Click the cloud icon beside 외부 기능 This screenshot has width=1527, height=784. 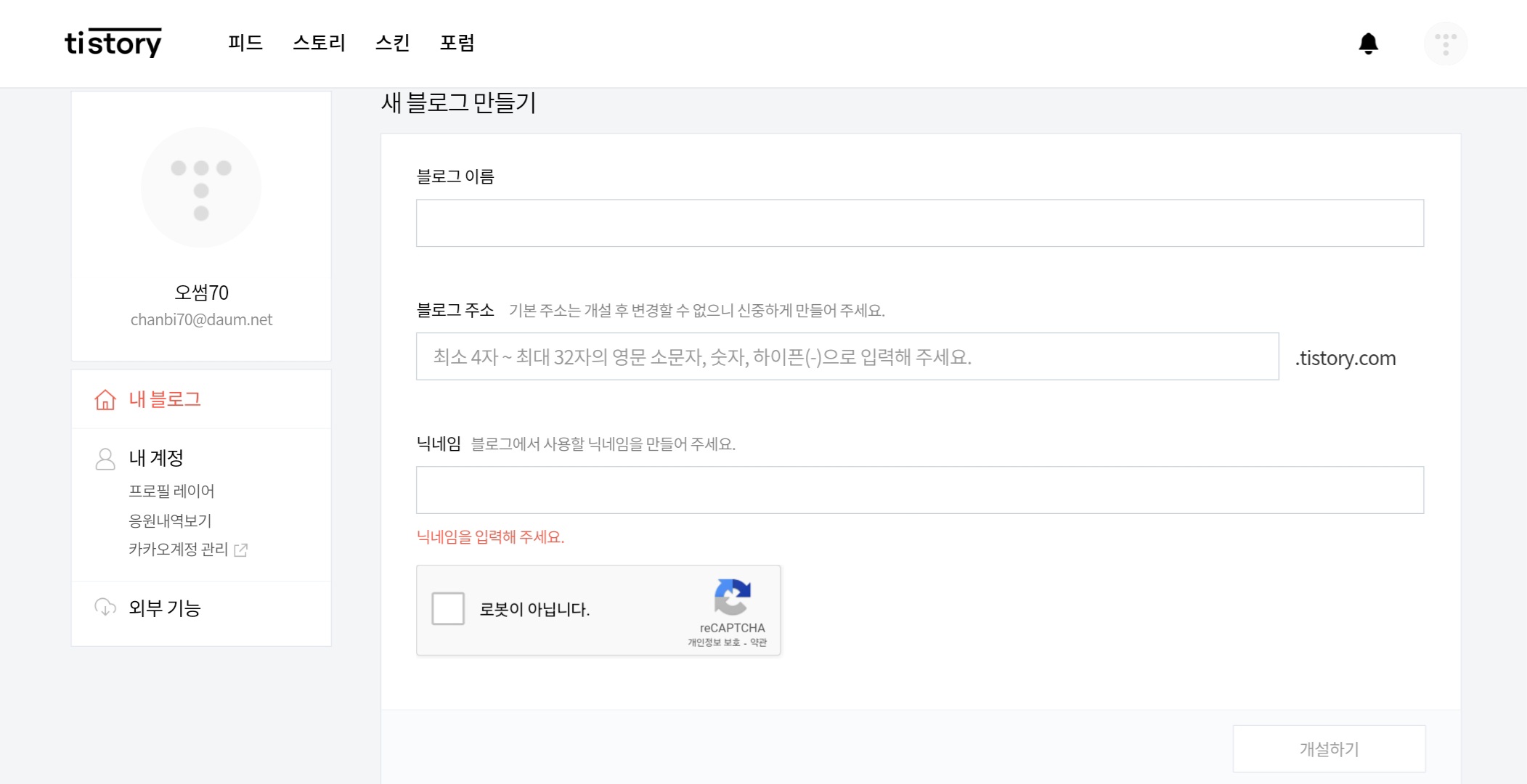click(105, 608)
